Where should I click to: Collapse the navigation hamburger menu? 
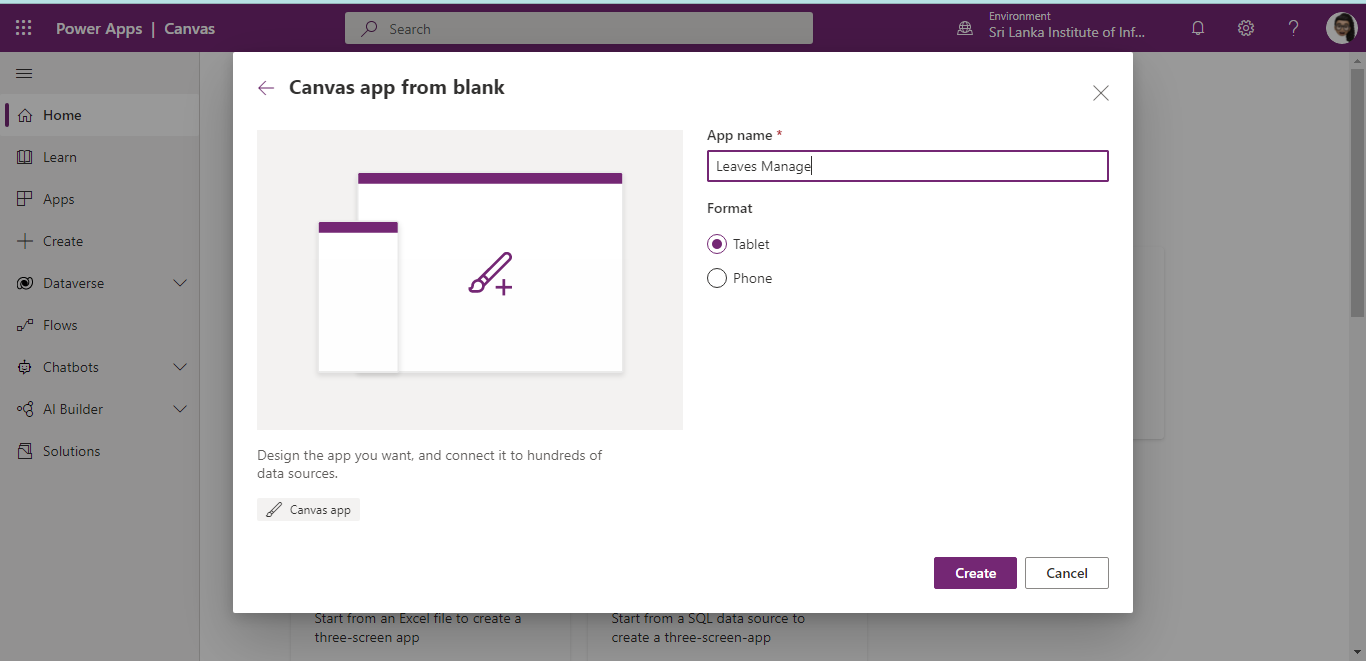[x=24, y=74]
